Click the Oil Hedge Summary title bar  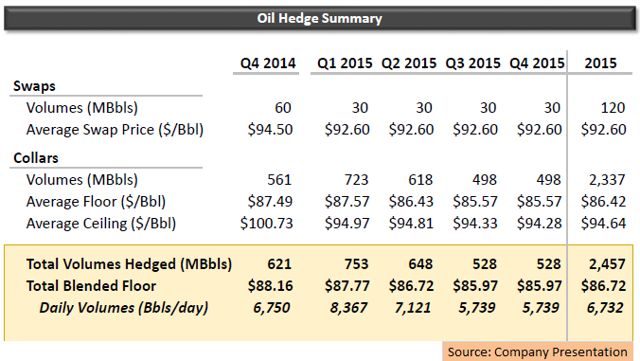[320, 18]
